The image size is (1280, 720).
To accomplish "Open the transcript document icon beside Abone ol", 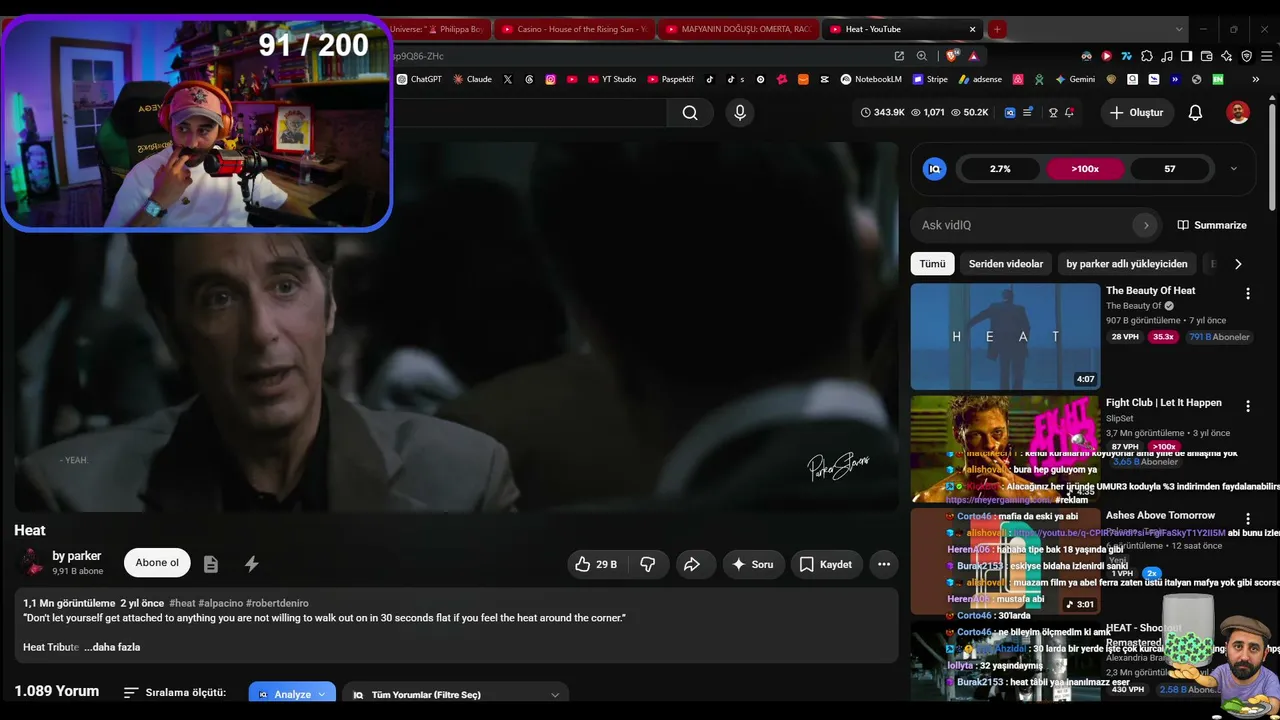I will tap(210, 564).
